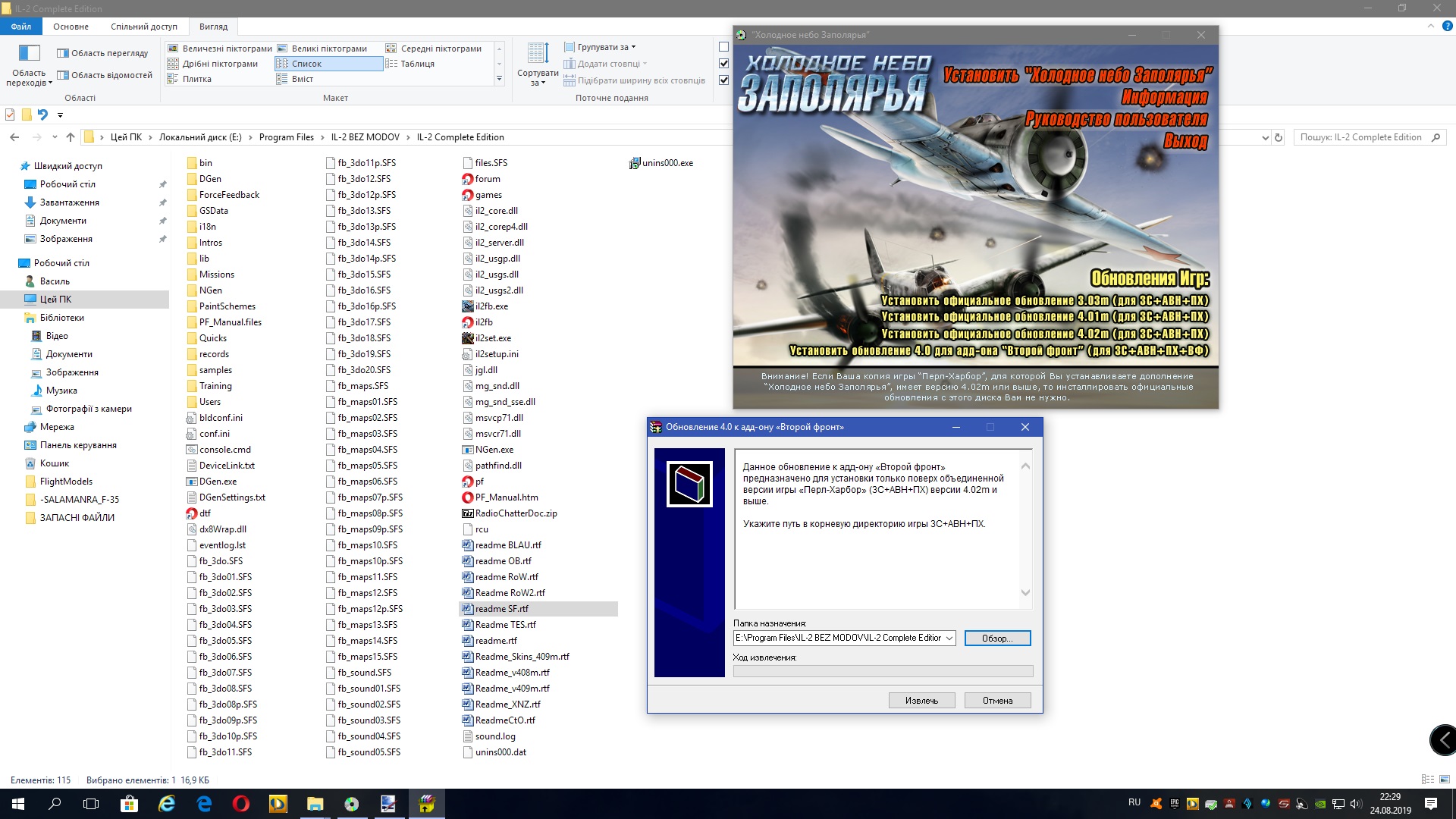Click the Sort by (Сортувати за) icon
Image resolution: width=1456 pixels, height=819 pixels.
pos(538,55)
